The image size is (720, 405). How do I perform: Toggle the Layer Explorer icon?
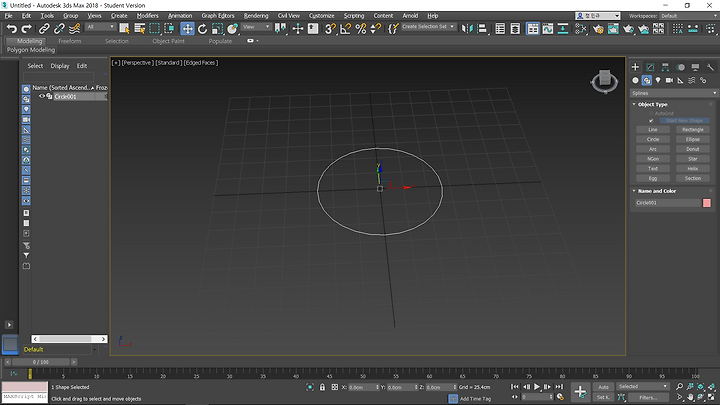515,28
